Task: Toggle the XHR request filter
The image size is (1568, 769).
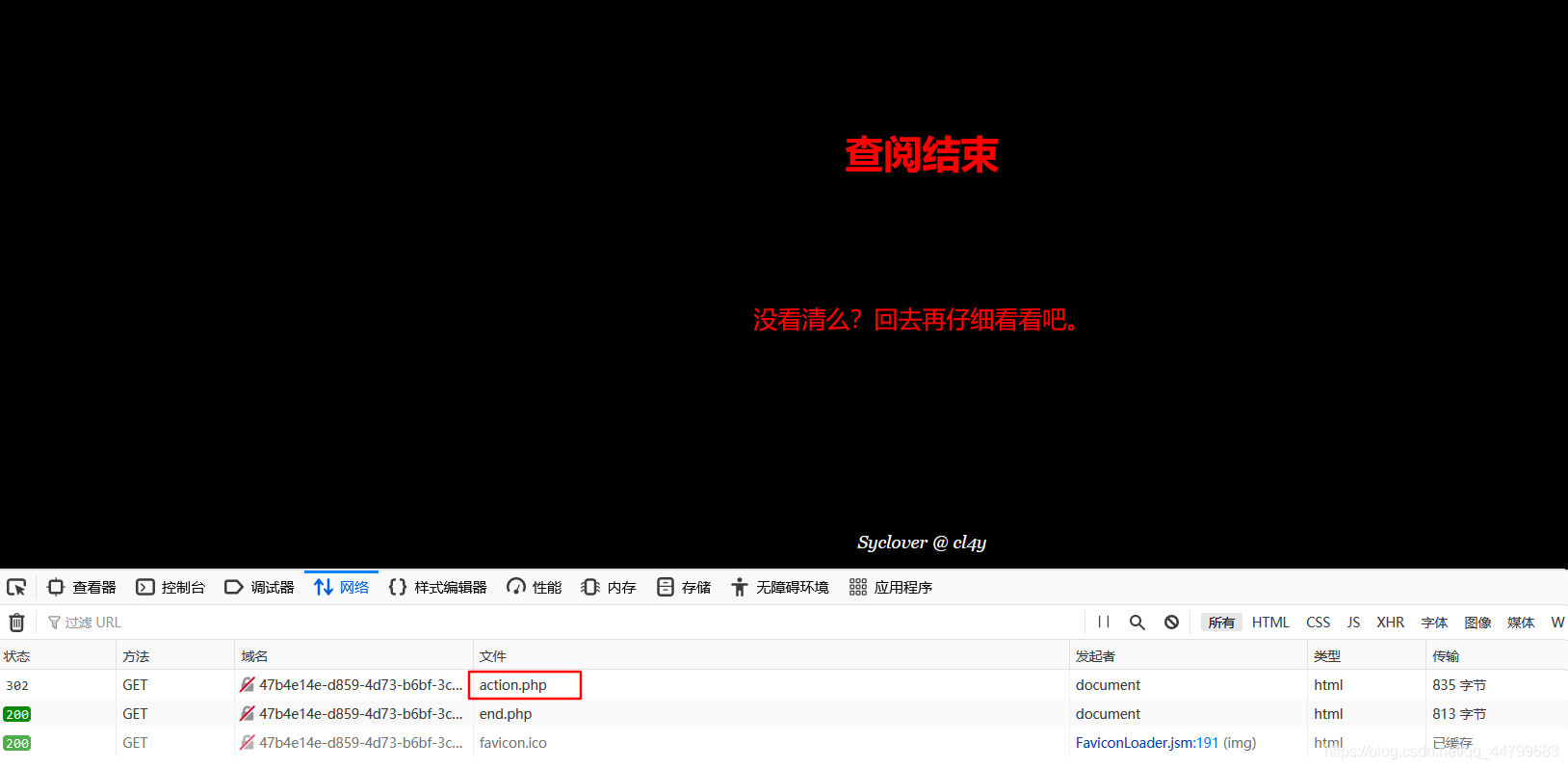Action: tap(1390, 623)
